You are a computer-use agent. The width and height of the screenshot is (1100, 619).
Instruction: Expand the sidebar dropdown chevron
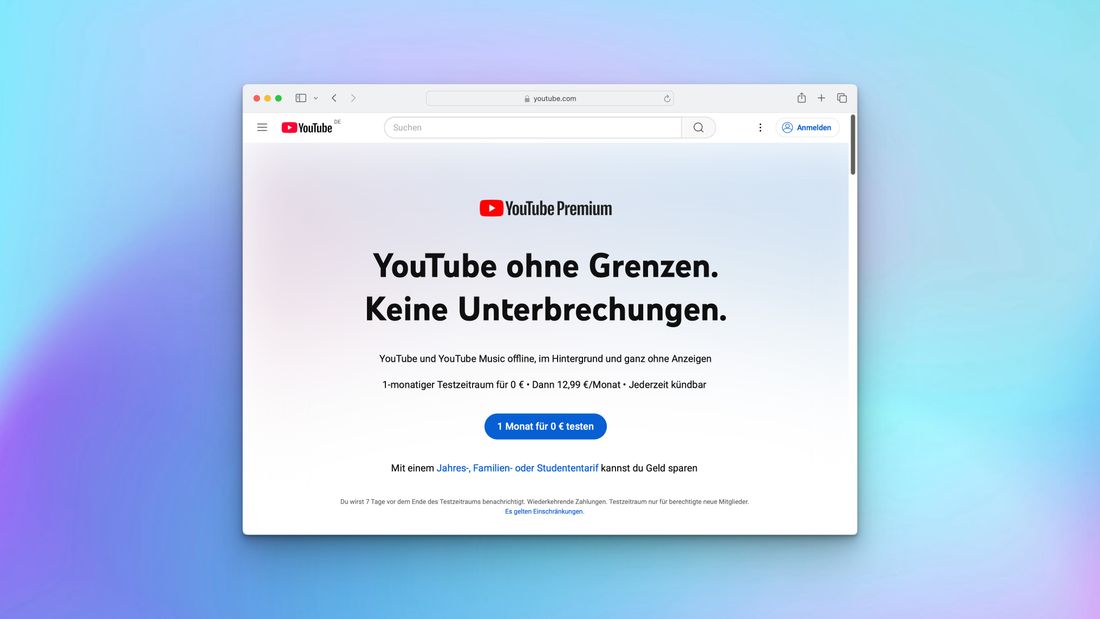316,98
